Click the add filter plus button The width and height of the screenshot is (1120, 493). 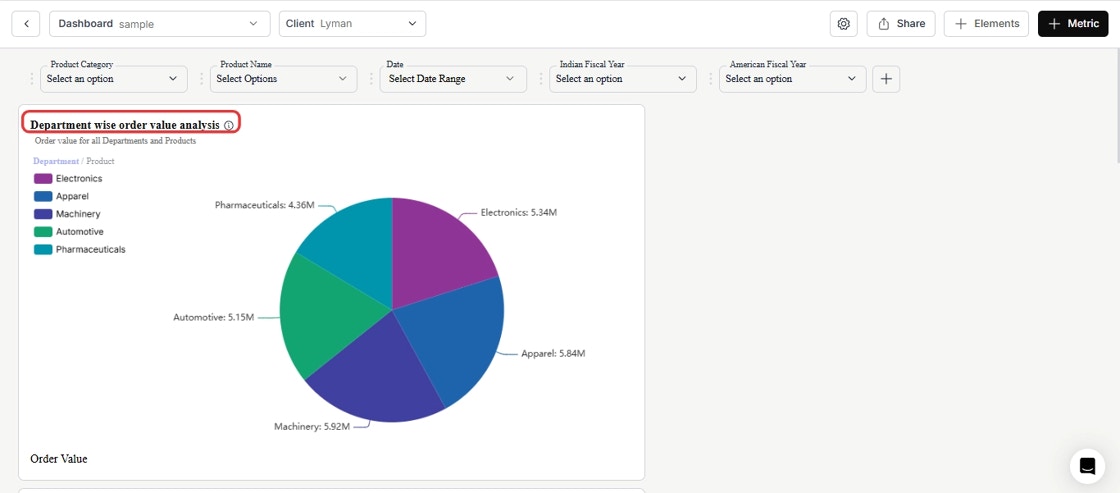[886, 79]
